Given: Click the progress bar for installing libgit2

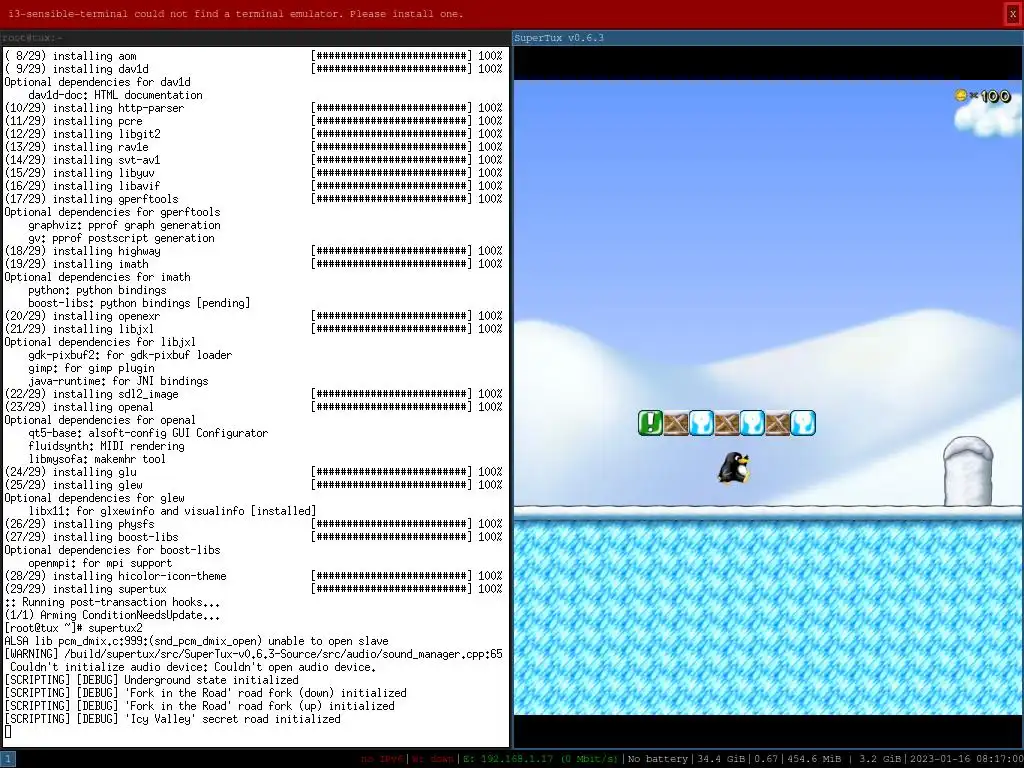Looking at the screenshot, I should (391, 133).
